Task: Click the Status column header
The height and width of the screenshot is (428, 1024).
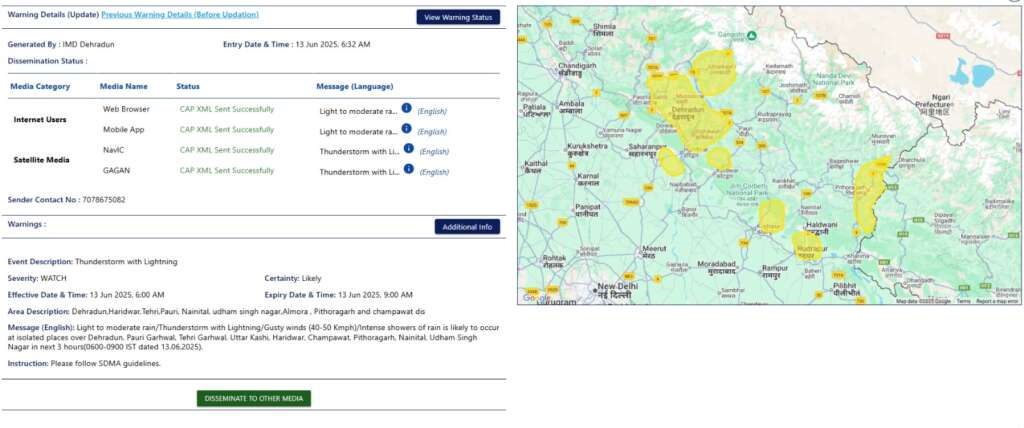Action: tap(188, 86)
